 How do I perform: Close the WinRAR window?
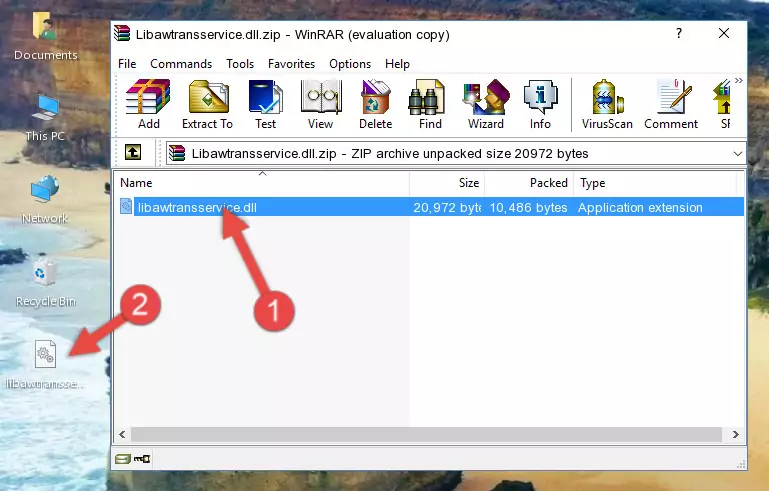(724, 33)
